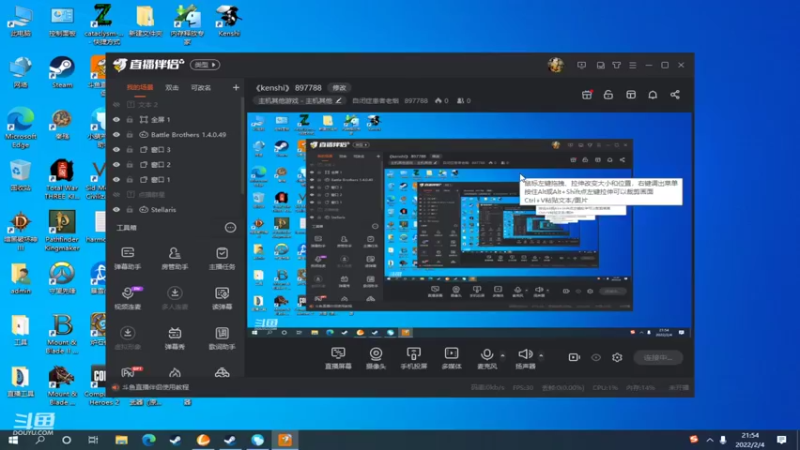Open the gift box icon with red dot

(587, 95)
